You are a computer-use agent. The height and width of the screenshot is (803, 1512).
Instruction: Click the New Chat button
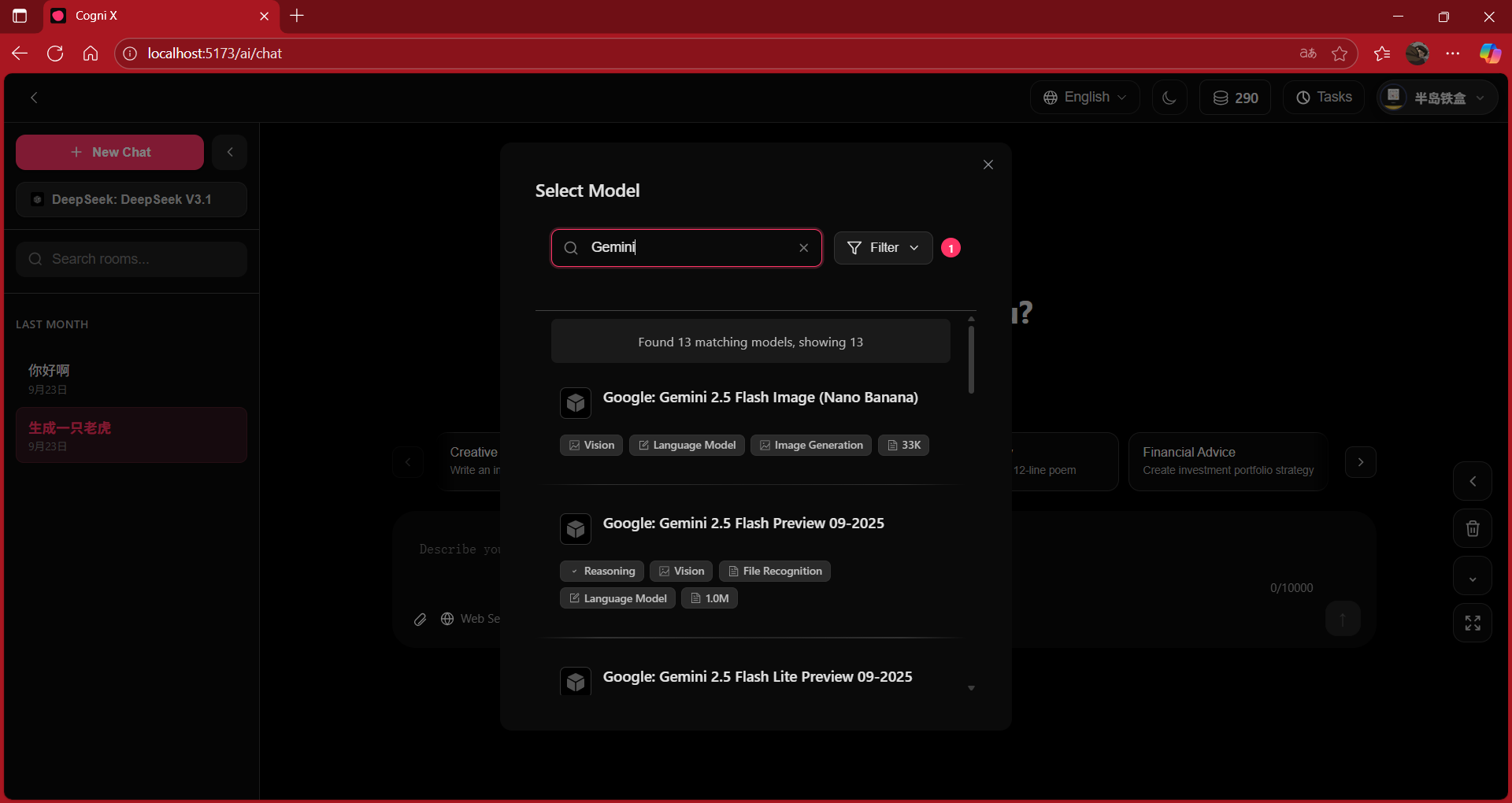pos(109,152)
